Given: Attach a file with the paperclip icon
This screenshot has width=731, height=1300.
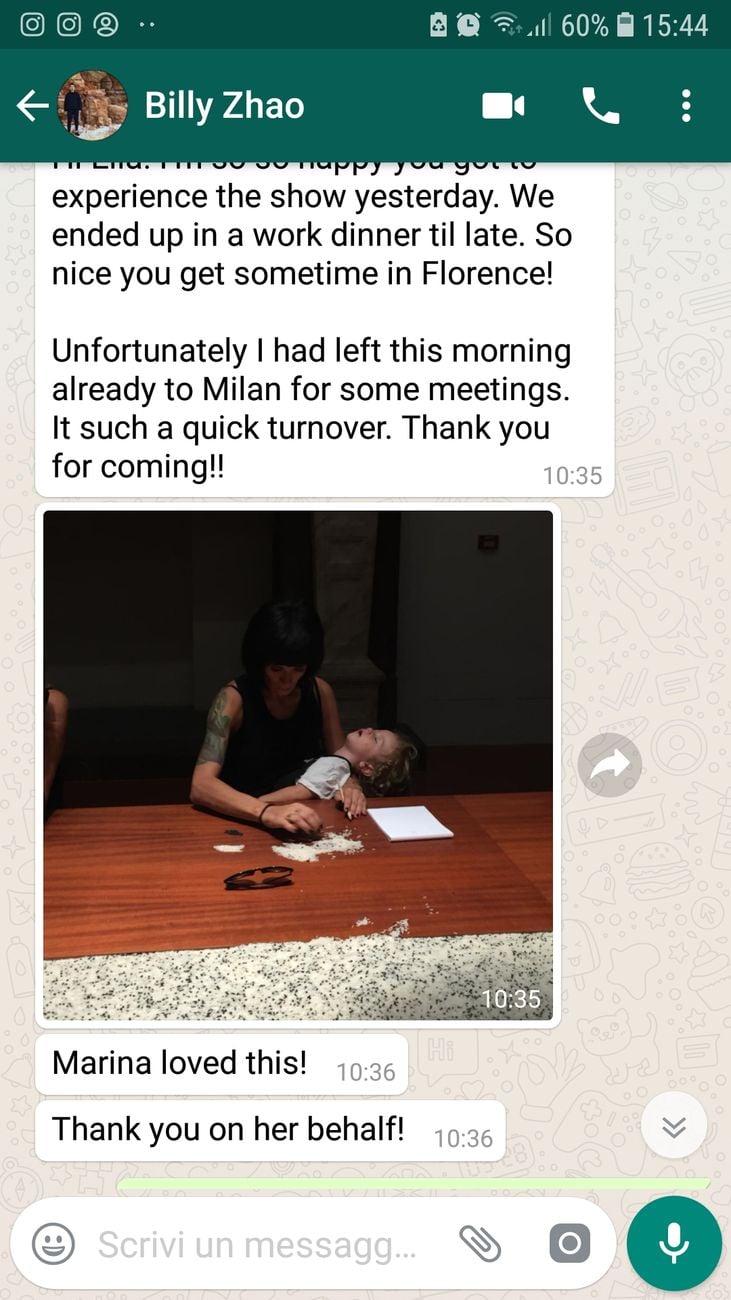Looking at the screenshot, I should (479, 1244).
